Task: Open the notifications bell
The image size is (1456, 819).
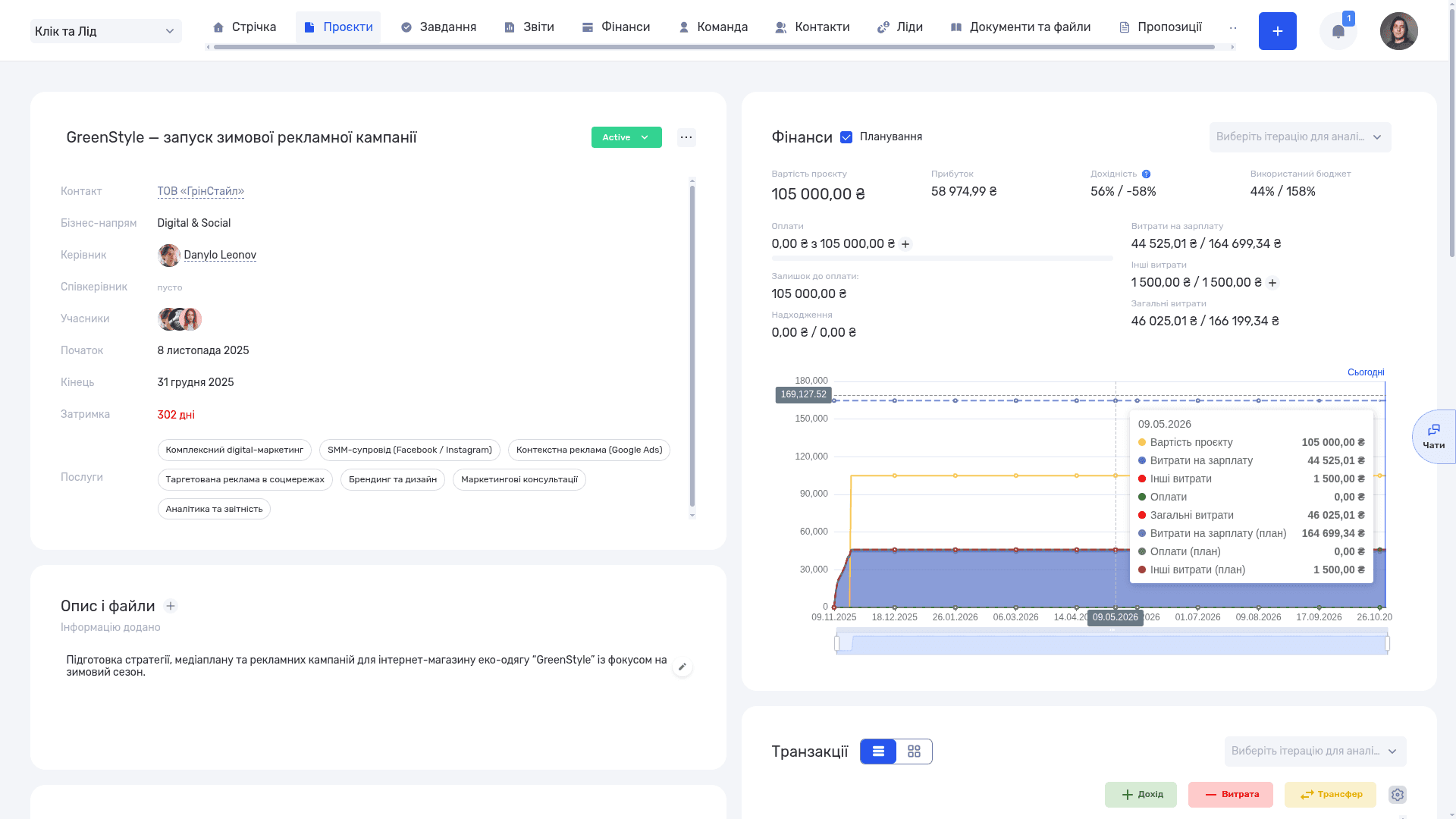Action: [1338, 31]
